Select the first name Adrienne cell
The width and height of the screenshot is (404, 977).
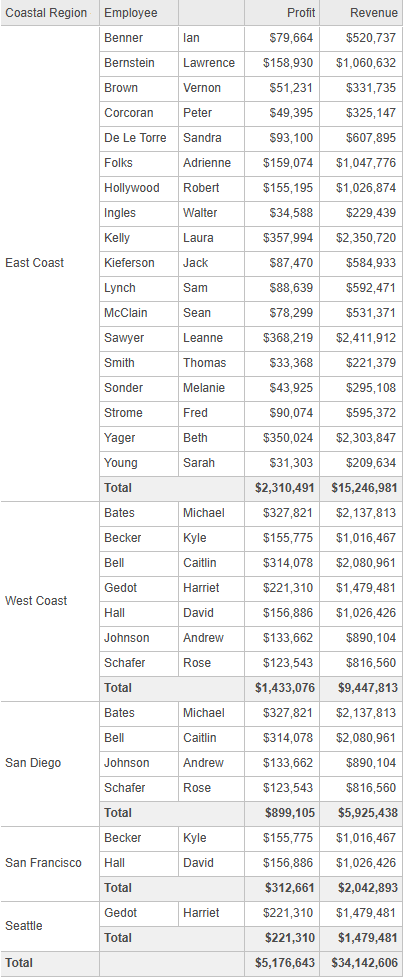[x=211, y=163]
